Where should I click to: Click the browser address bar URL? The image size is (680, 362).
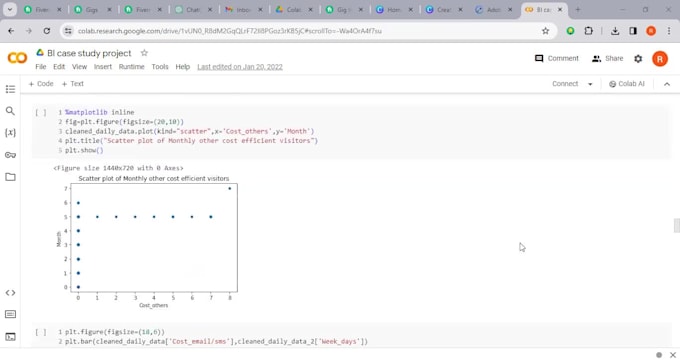coord(229,31)
